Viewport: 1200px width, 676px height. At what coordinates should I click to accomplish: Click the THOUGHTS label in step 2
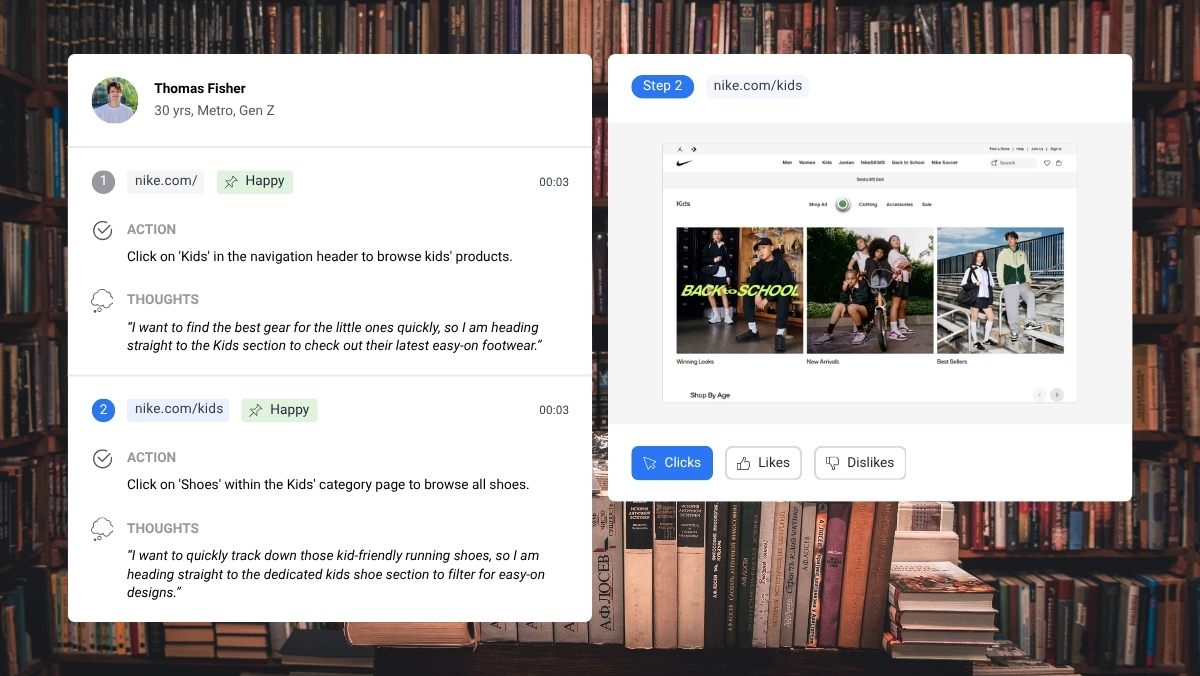tap(163, 528)
